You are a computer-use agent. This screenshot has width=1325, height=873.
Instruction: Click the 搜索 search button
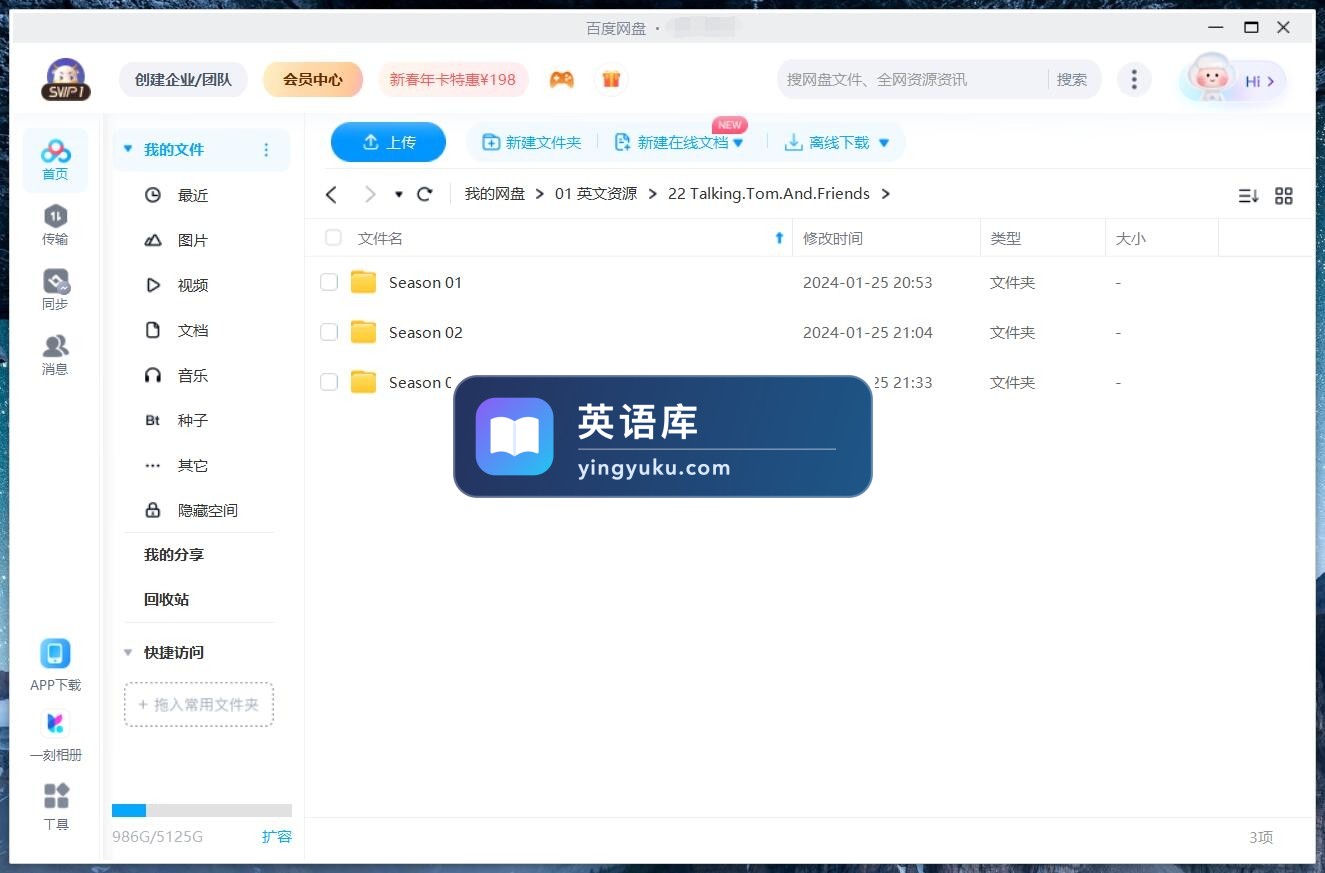[1072, 79]
